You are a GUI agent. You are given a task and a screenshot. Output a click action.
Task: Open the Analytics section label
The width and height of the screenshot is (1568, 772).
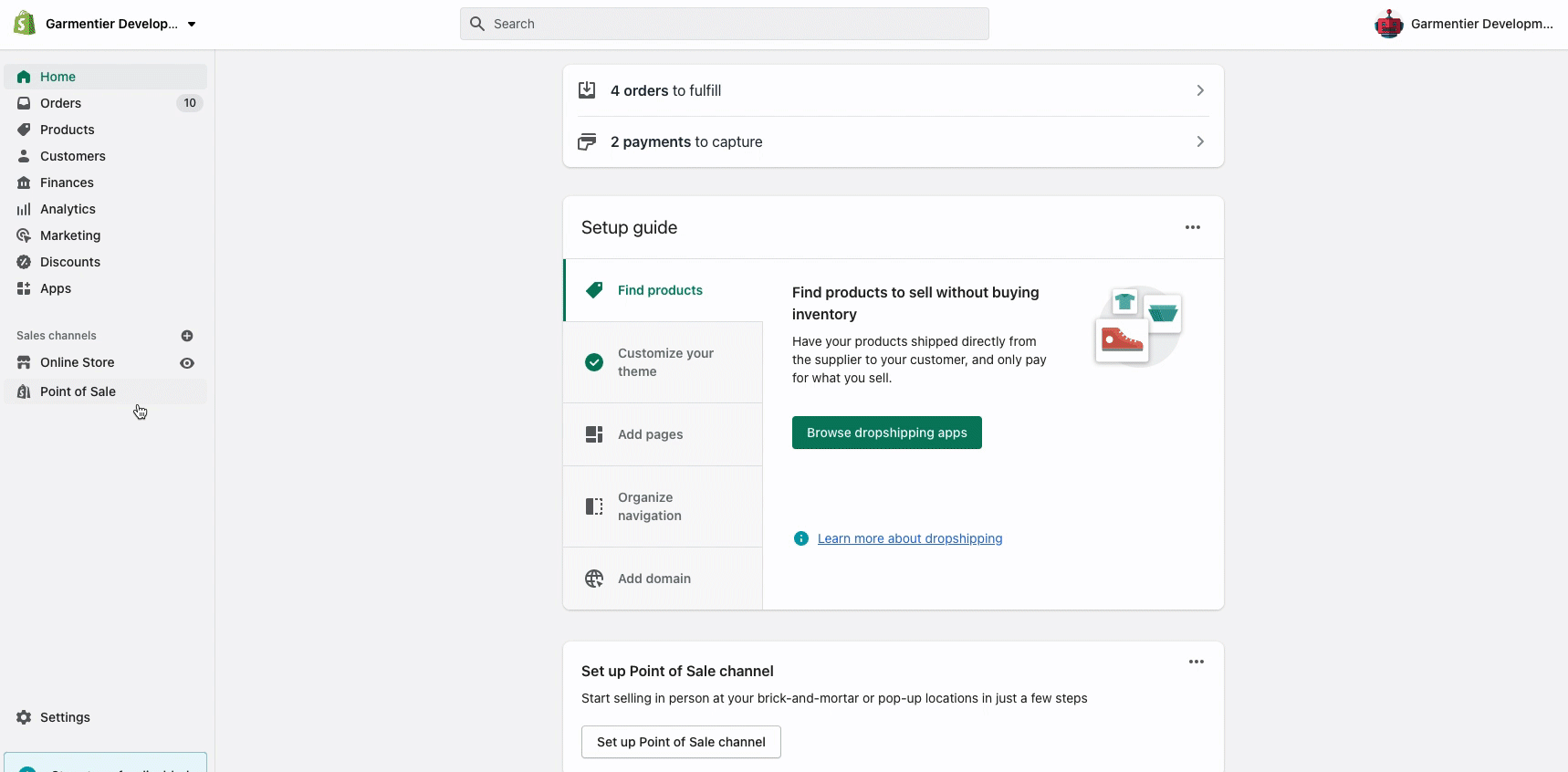pyautogui.click(x=68, y=209)
